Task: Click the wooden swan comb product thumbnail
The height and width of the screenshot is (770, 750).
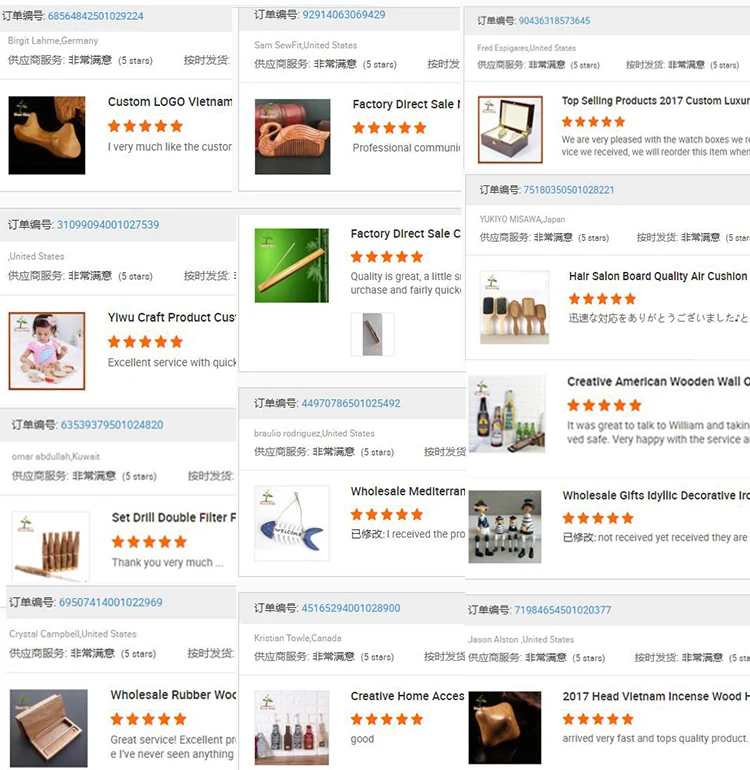Action: coord(292,137)
